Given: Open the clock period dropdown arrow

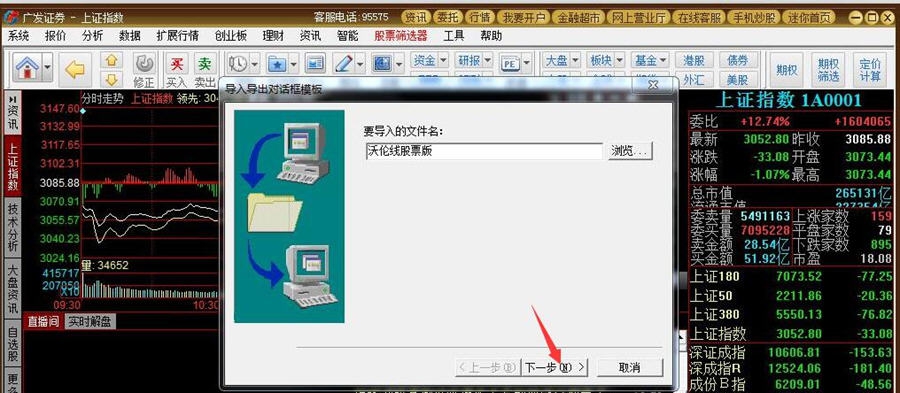Looking at the screenshot, I should [254, 63].
